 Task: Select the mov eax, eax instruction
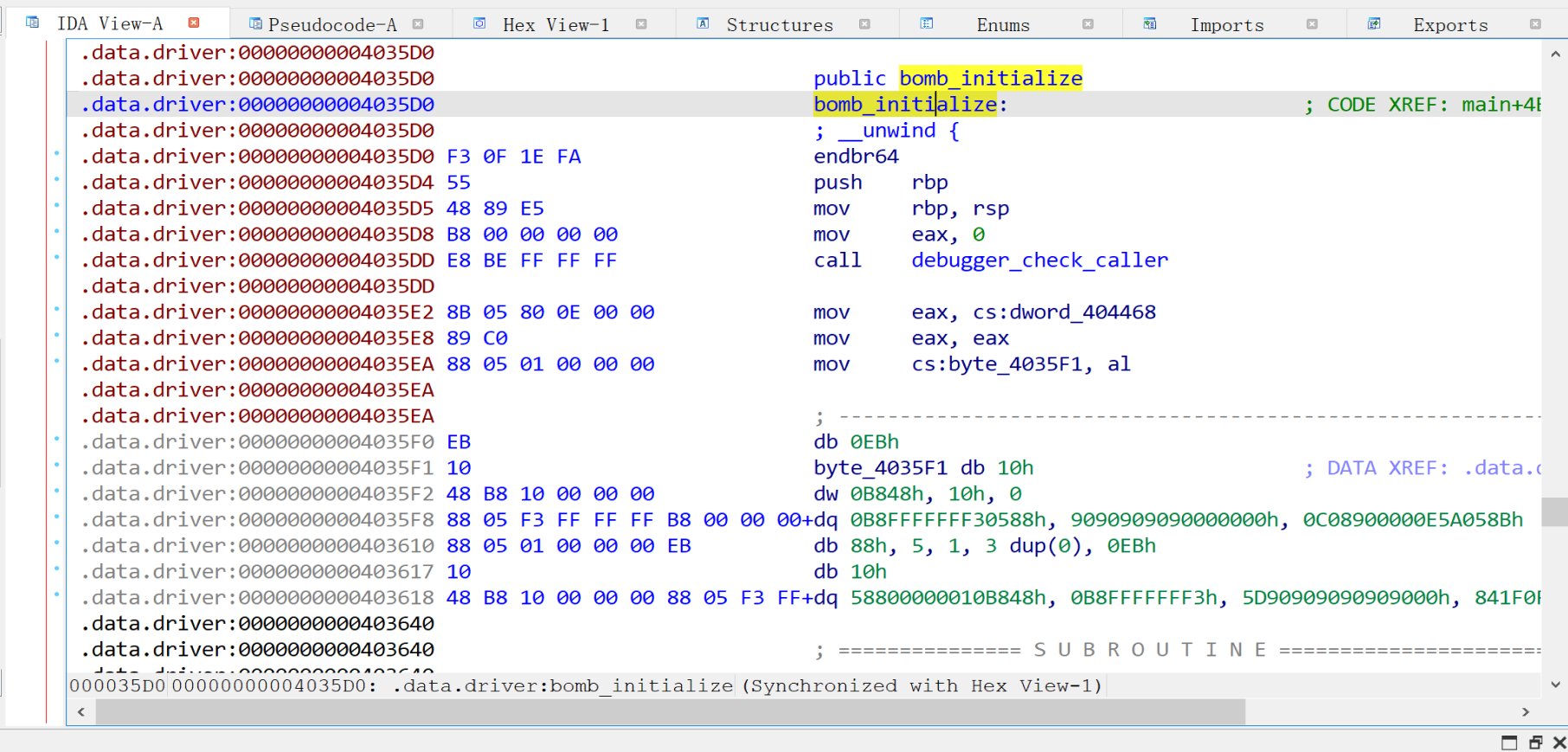click(x=911, y=338)
